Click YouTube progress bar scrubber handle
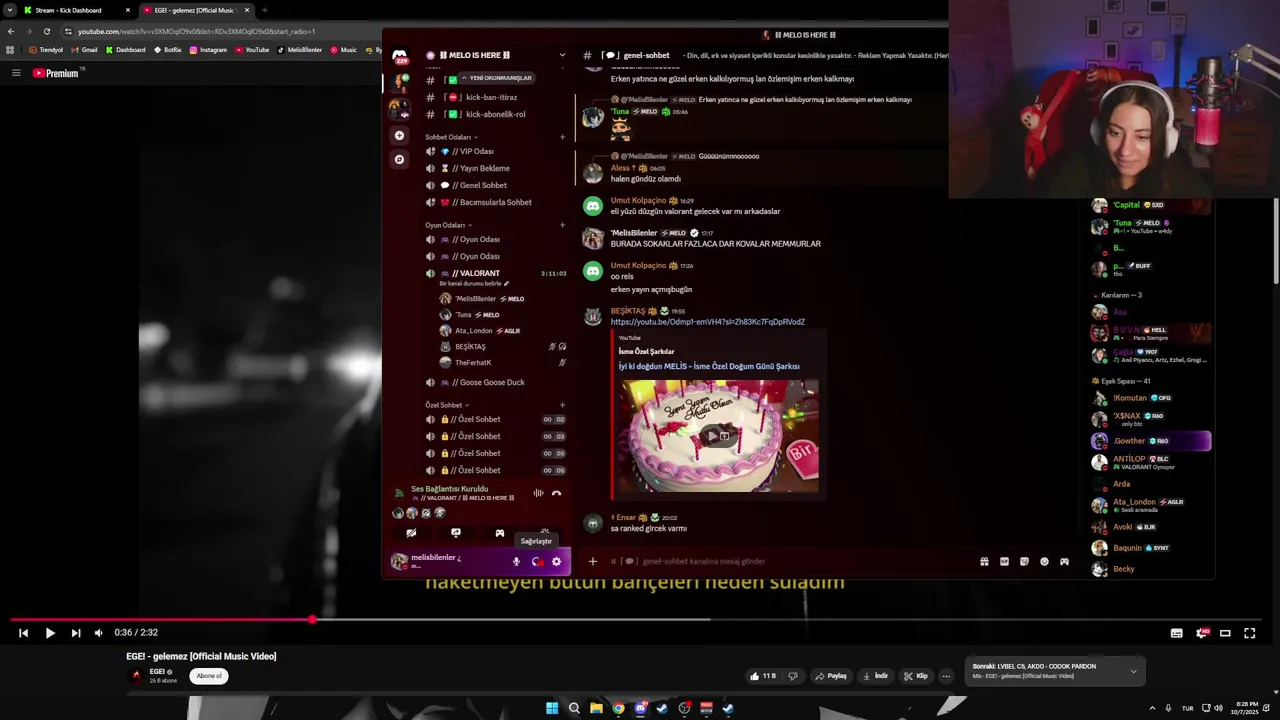 tap(312, 619)
